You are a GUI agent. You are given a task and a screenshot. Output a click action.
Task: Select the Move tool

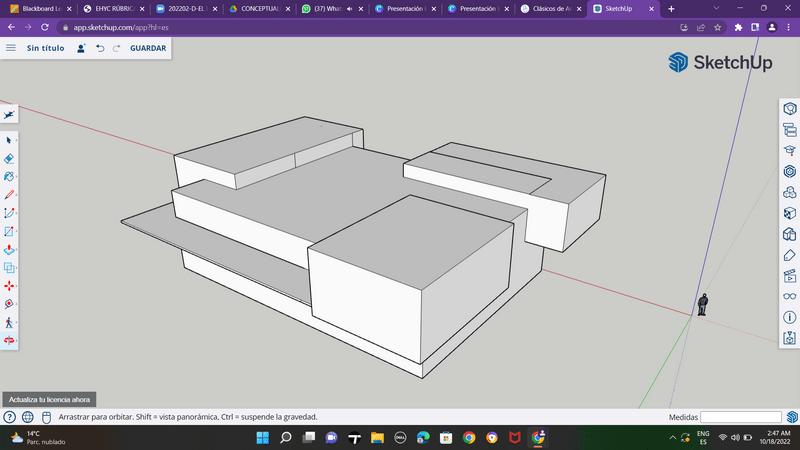point(9,286)
